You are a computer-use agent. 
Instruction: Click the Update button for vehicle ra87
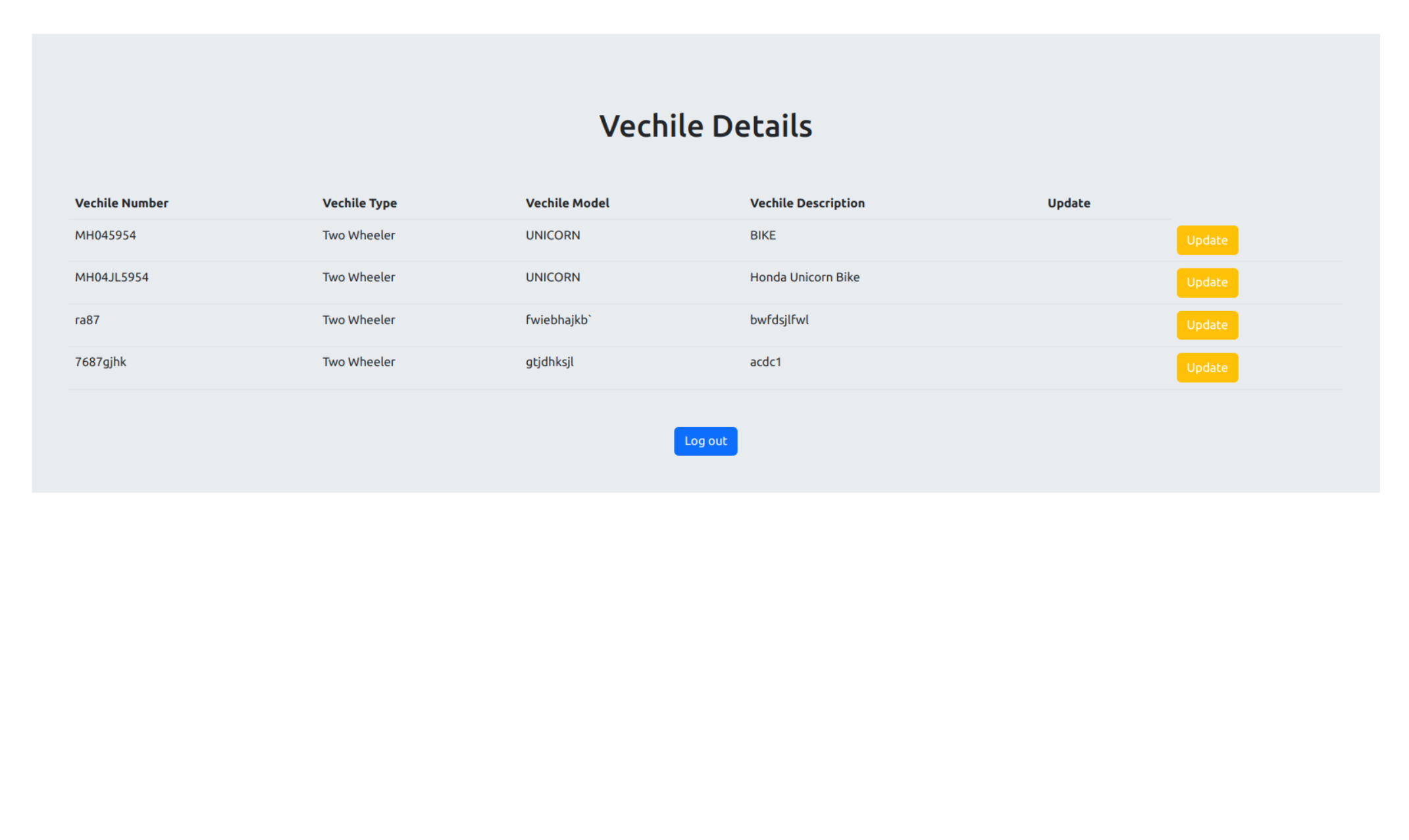(x=1206, y=325)
